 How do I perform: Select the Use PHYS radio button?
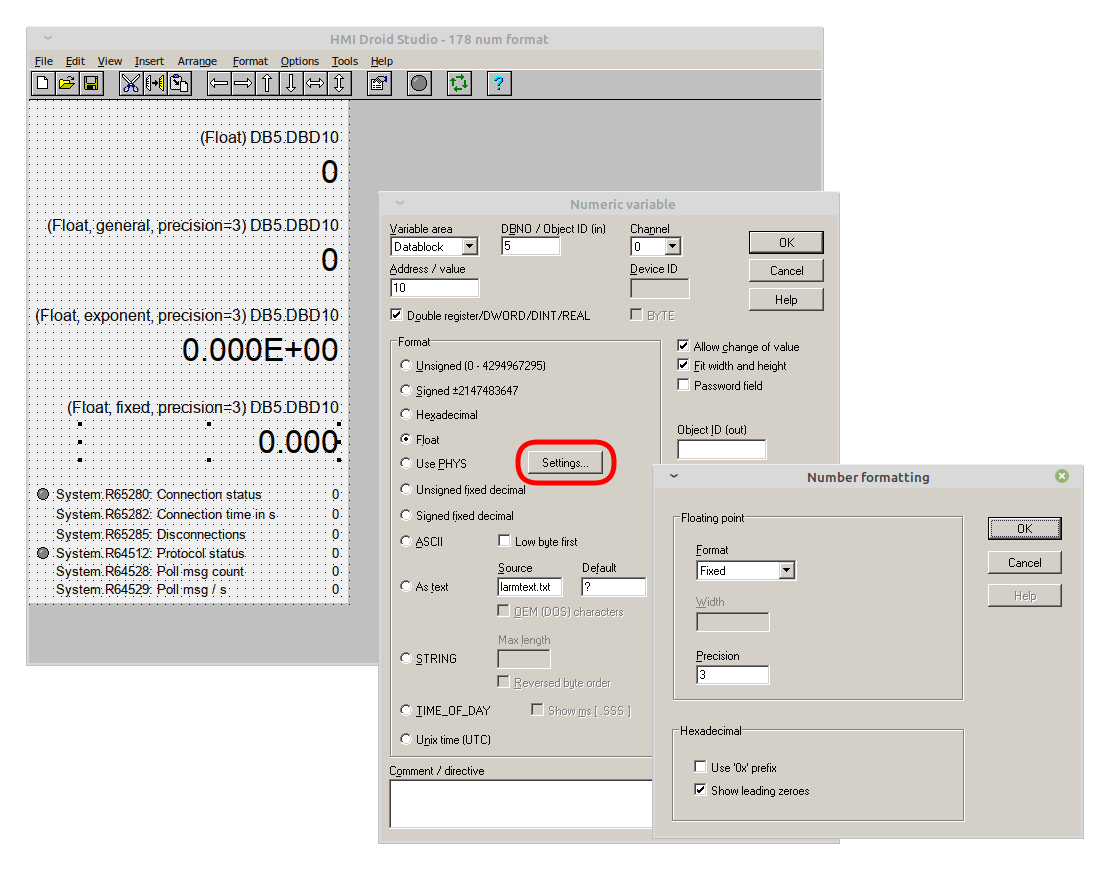click(406, 463)
